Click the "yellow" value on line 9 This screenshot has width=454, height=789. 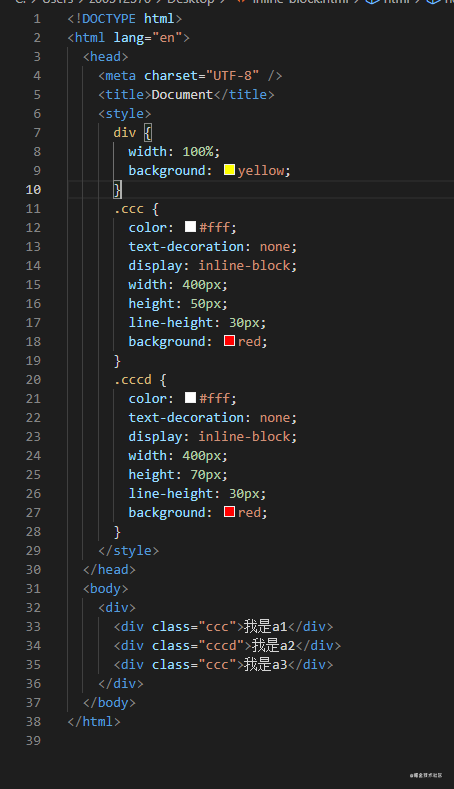click(x=261, y=171)
